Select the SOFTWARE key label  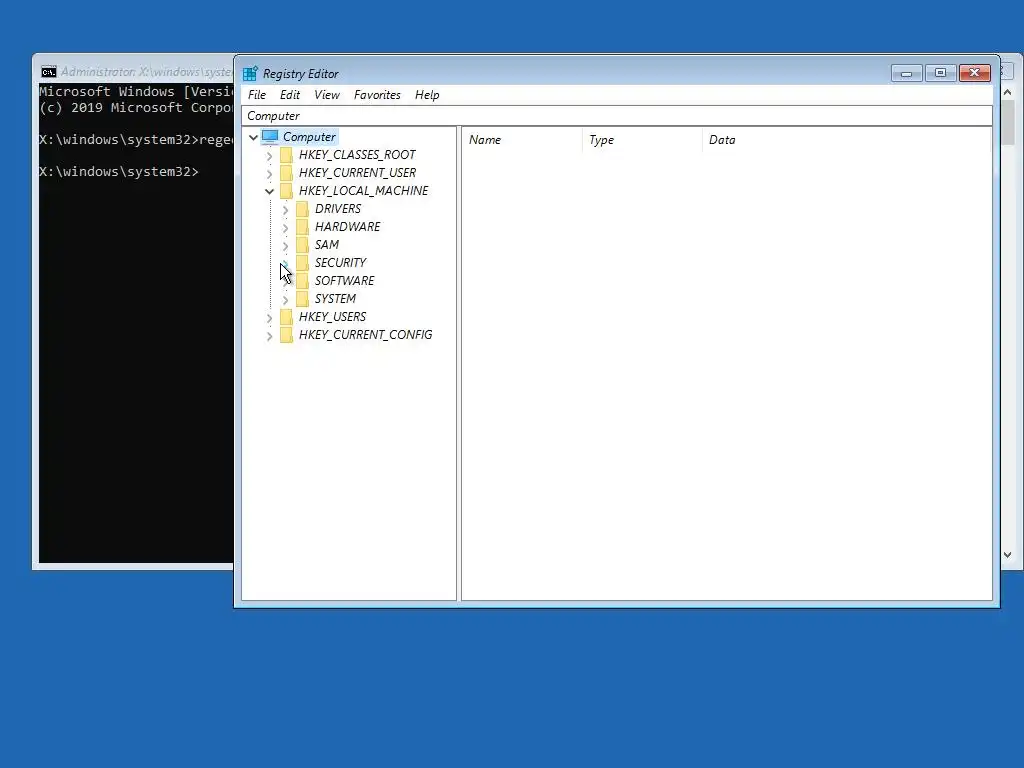coord(344,281)
